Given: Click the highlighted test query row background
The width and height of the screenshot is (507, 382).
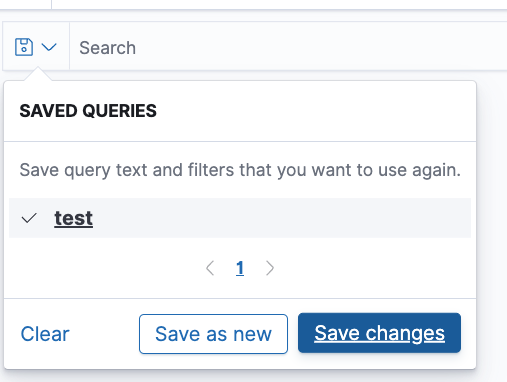Looking at the screenshot, I should pyautogui.click(x=240, y=218).
